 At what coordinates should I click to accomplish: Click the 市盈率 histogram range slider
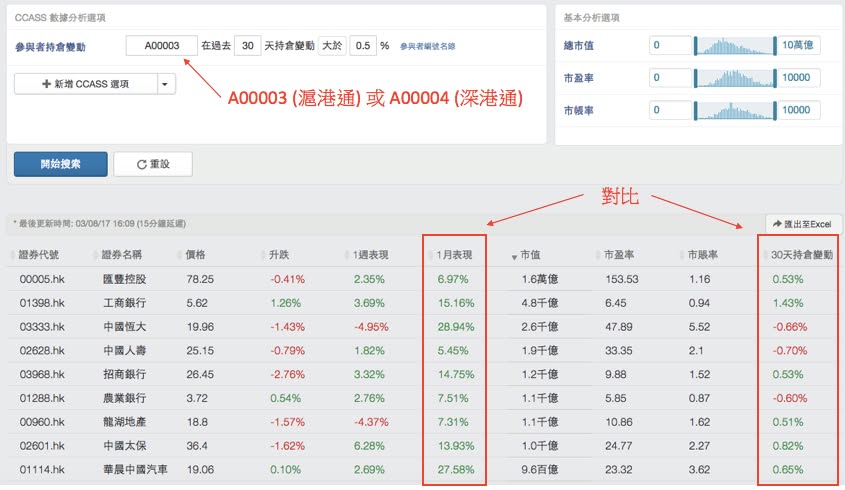click(x=735, y=78)
